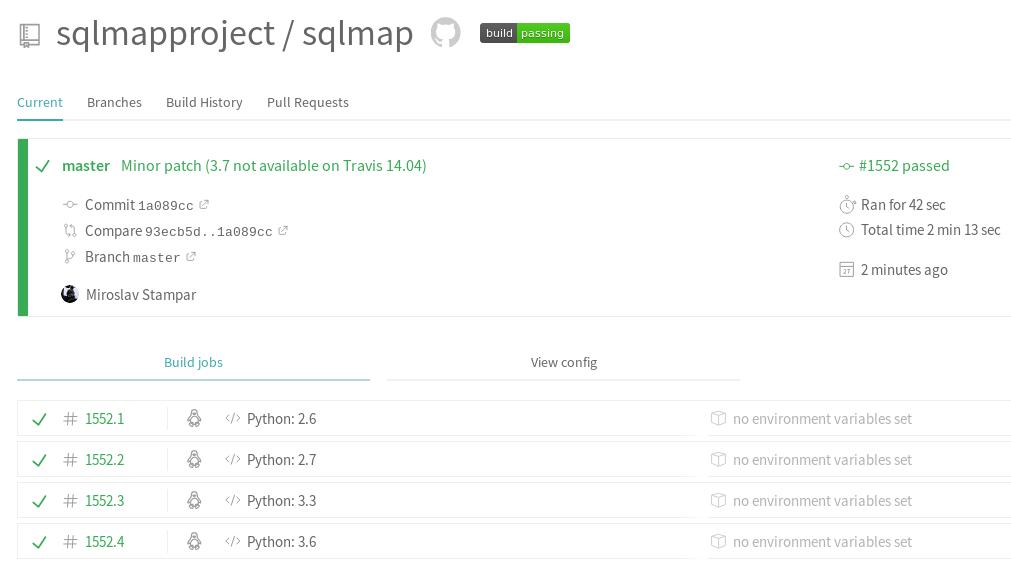Click the GitHub octocat icon

click(x=445, y=33)
